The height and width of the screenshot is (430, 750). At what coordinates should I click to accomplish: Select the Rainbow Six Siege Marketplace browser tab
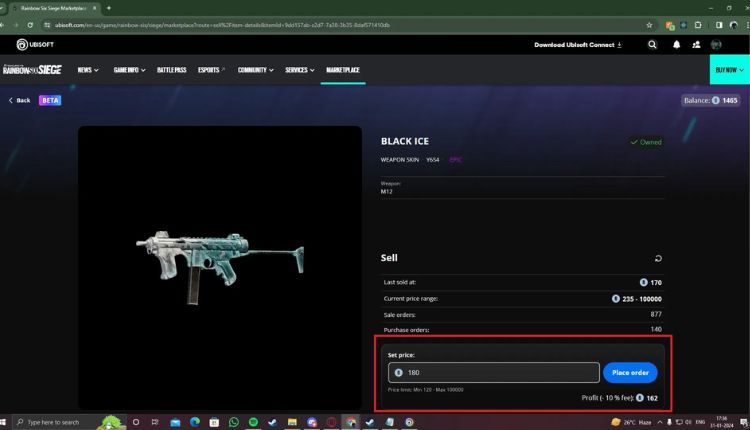click(x=53, y=8)
